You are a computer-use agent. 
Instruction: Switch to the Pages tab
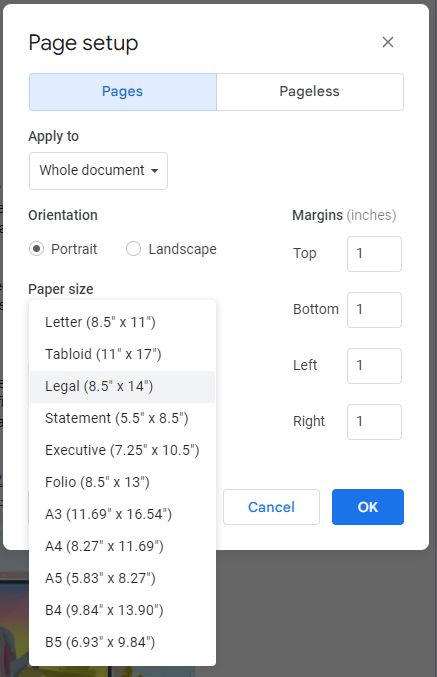[x=123, y=92]
